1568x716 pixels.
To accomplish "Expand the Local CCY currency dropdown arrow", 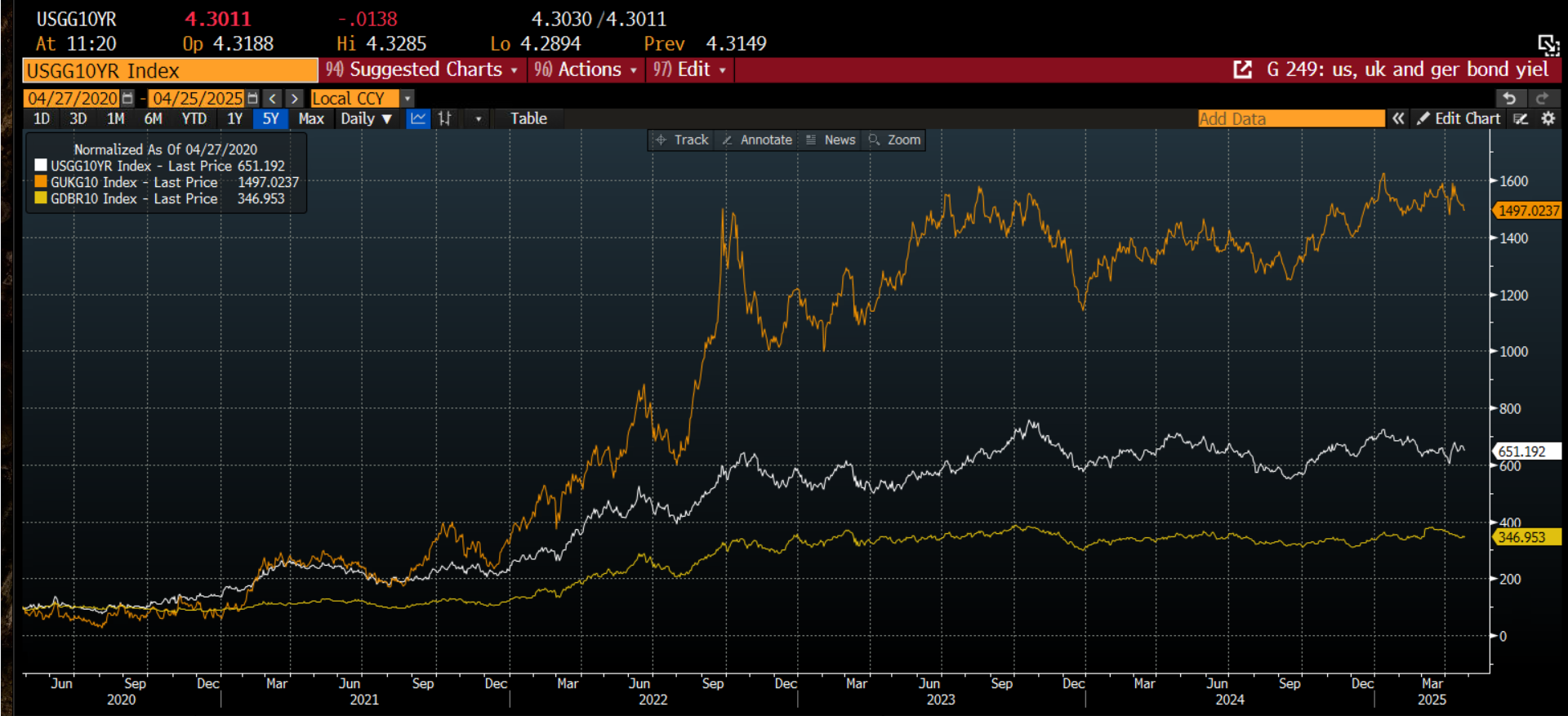I will pos(408,99).
